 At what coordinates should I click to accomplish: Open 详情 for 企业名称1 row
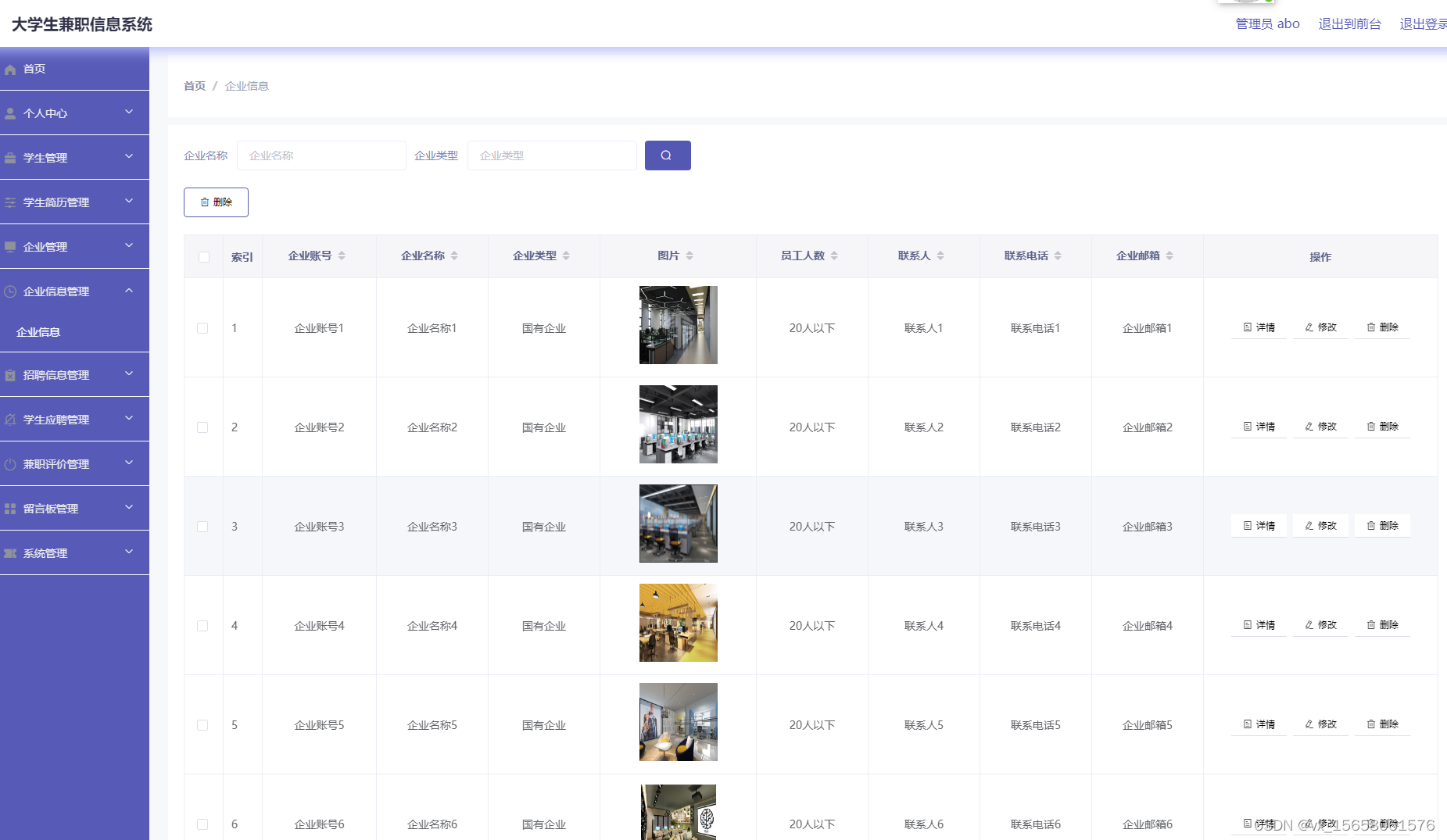1259,327
